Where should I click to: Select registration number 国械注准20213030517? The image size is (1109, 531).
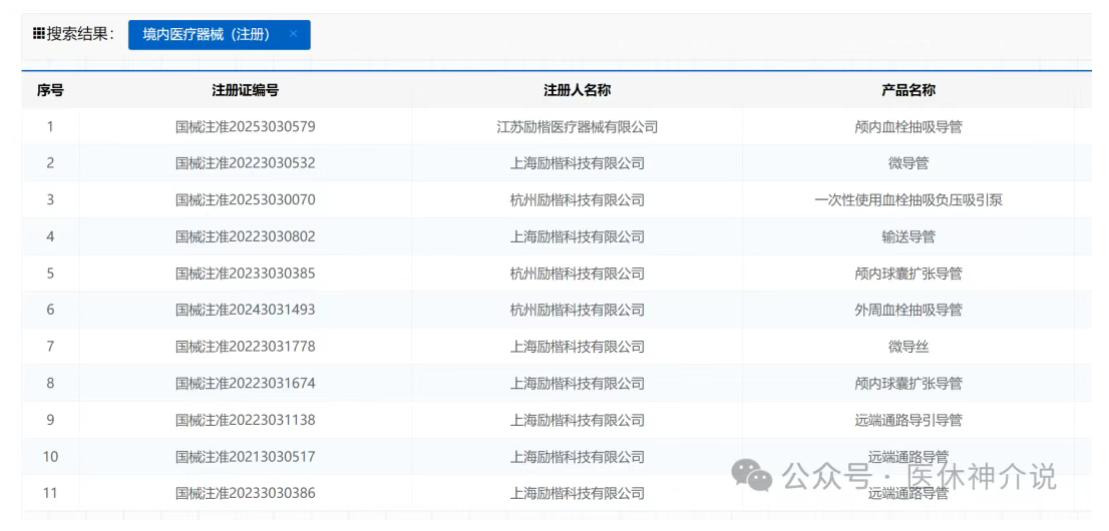245,457
